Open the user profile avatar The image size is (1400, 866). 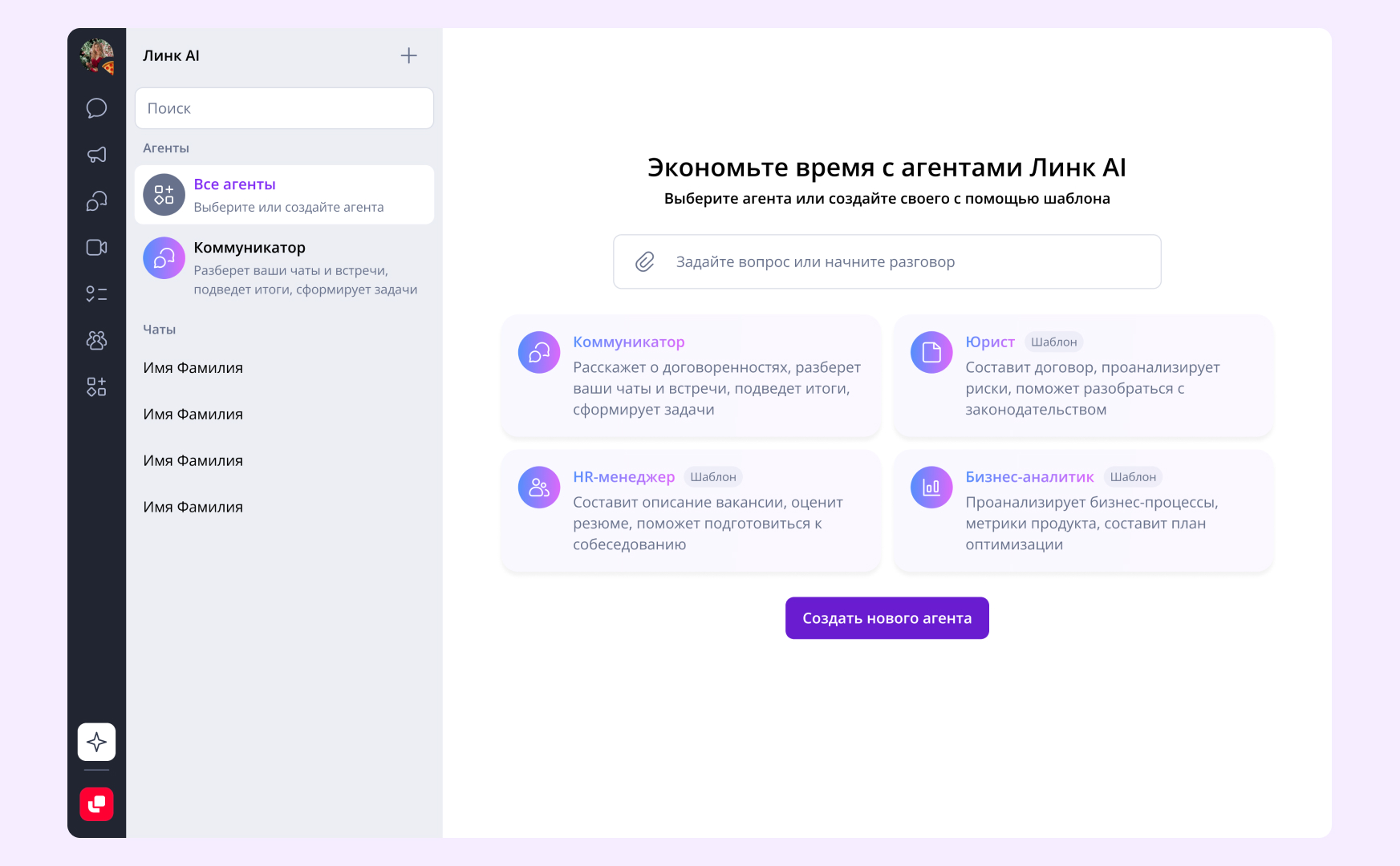(96, 56)
